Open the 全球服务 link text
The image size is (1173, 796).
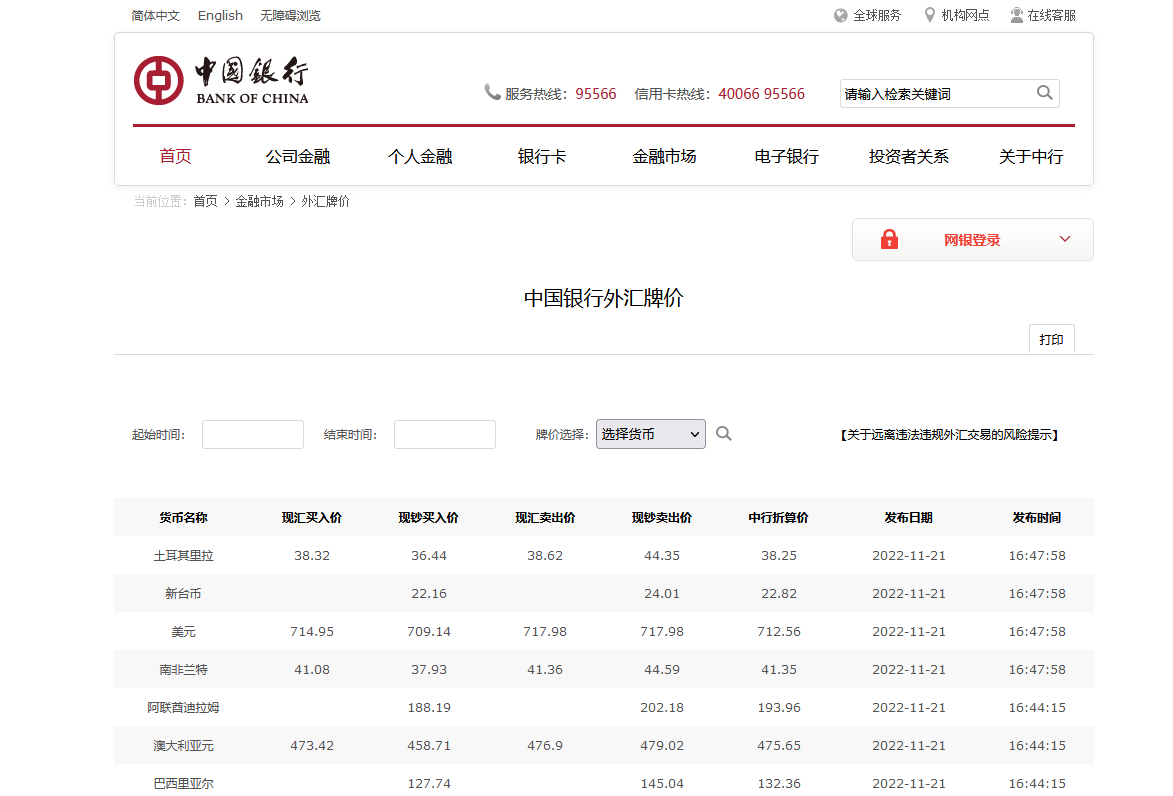(x=878, y=16)
